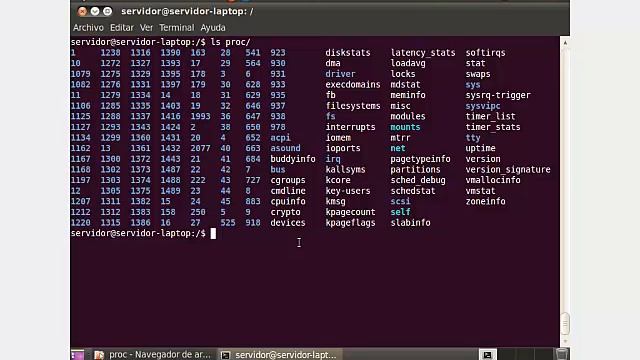Click the 'key-users' entry
Viewport: 640px width, 360px height.
coord(348,191)
